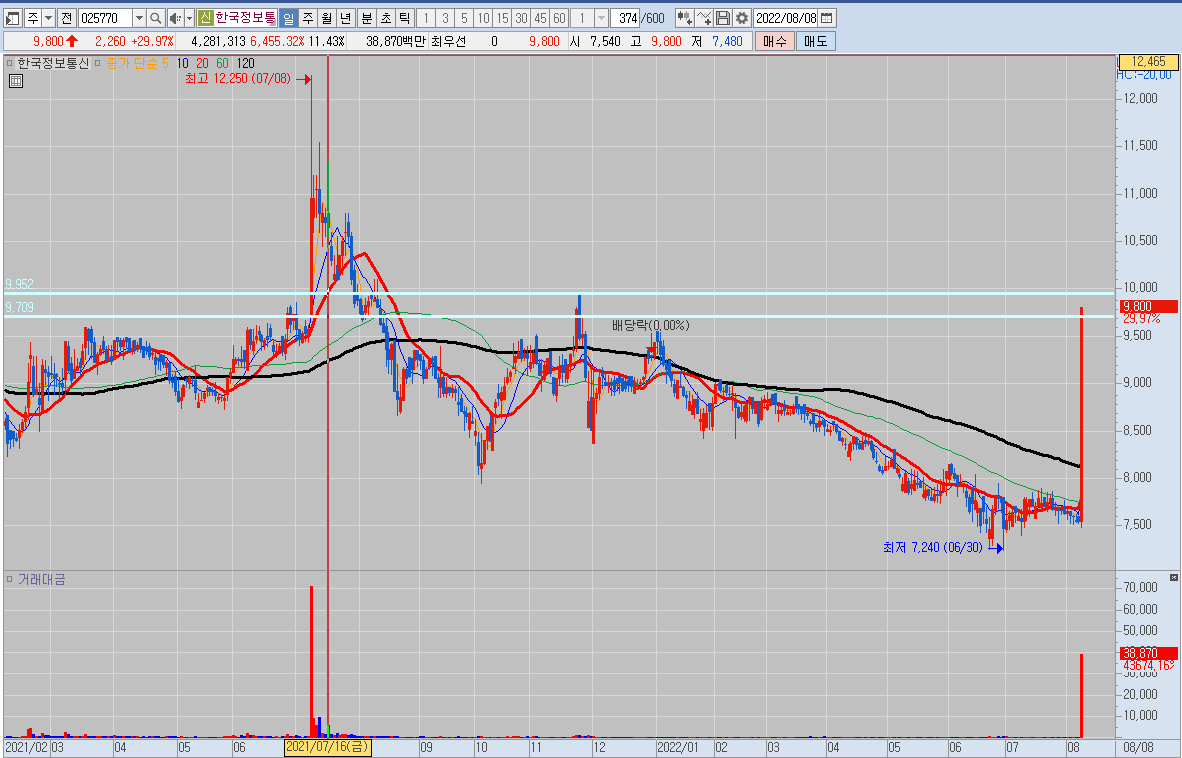Click the 7,480 low price value
1182x758 pixels.
[x=727, y=41]
